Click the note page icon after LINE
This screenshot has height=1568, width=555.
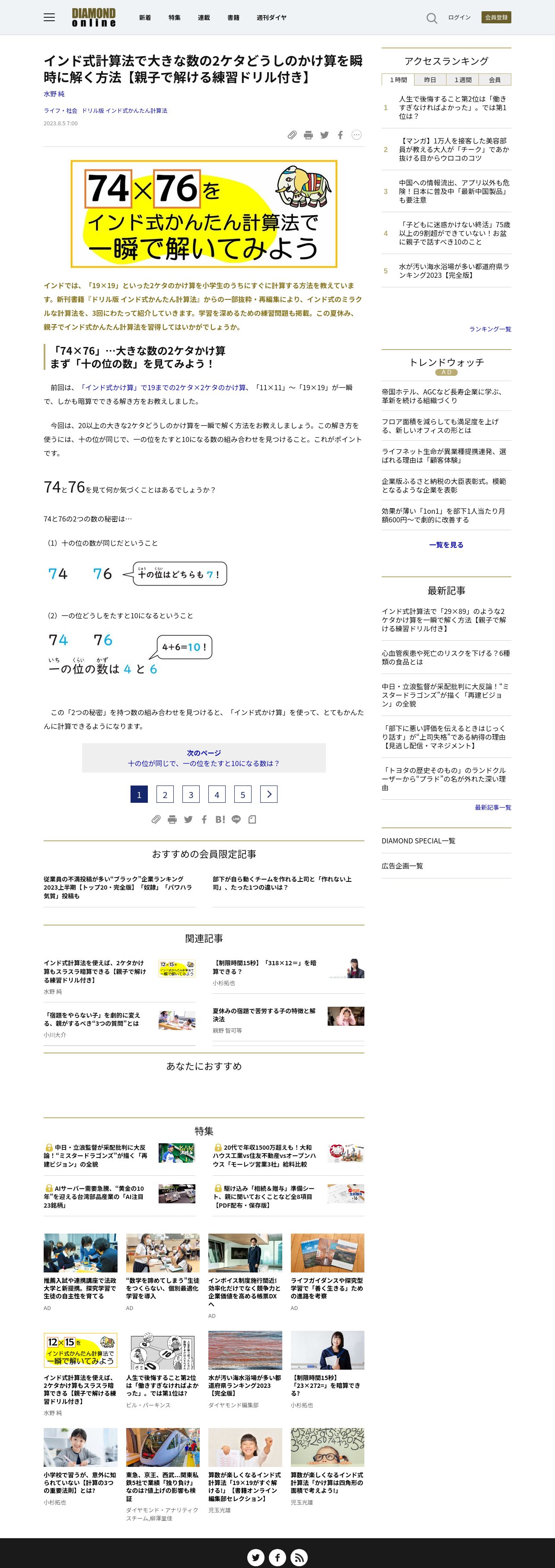tap(252, 819)
